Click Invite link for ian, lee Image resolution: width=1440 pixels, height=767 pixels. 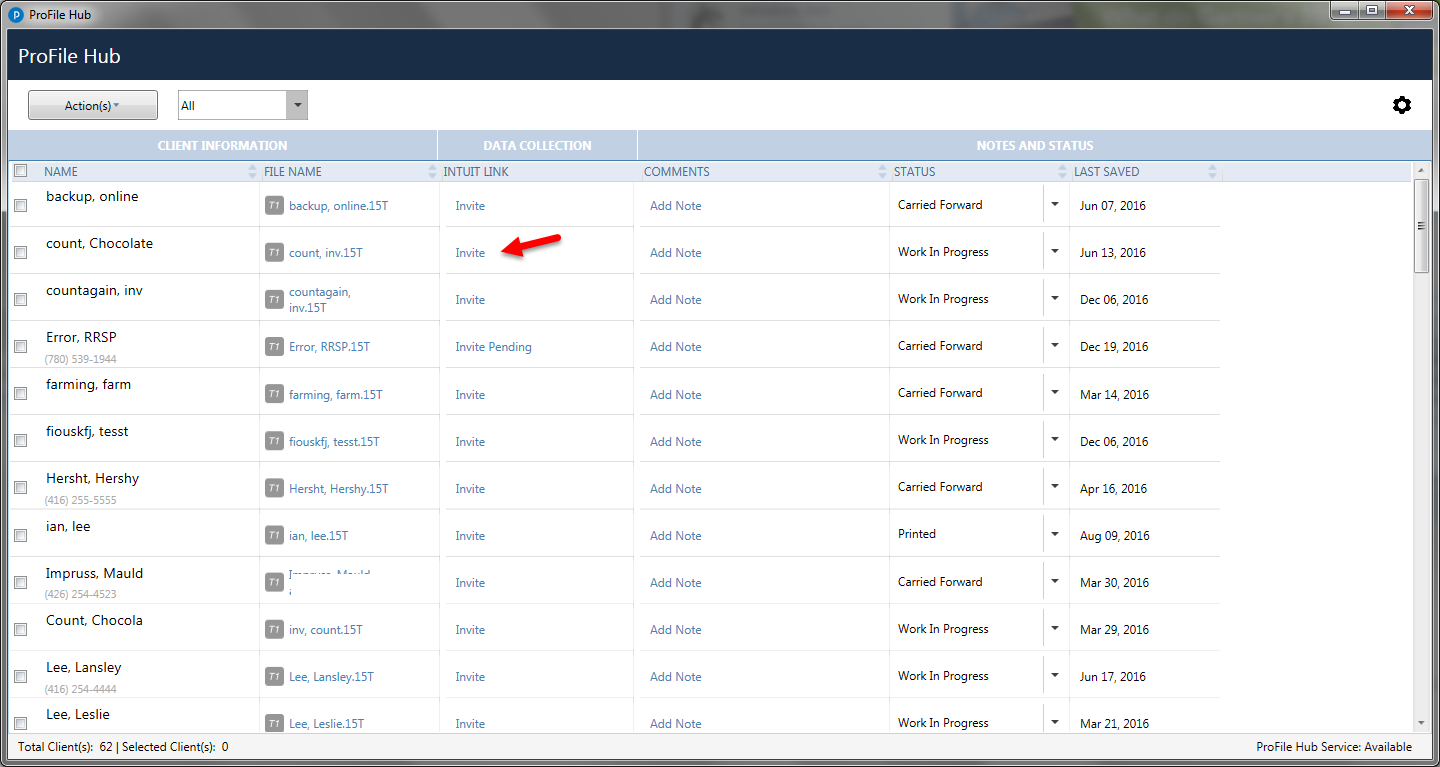(x=470, y=536)
